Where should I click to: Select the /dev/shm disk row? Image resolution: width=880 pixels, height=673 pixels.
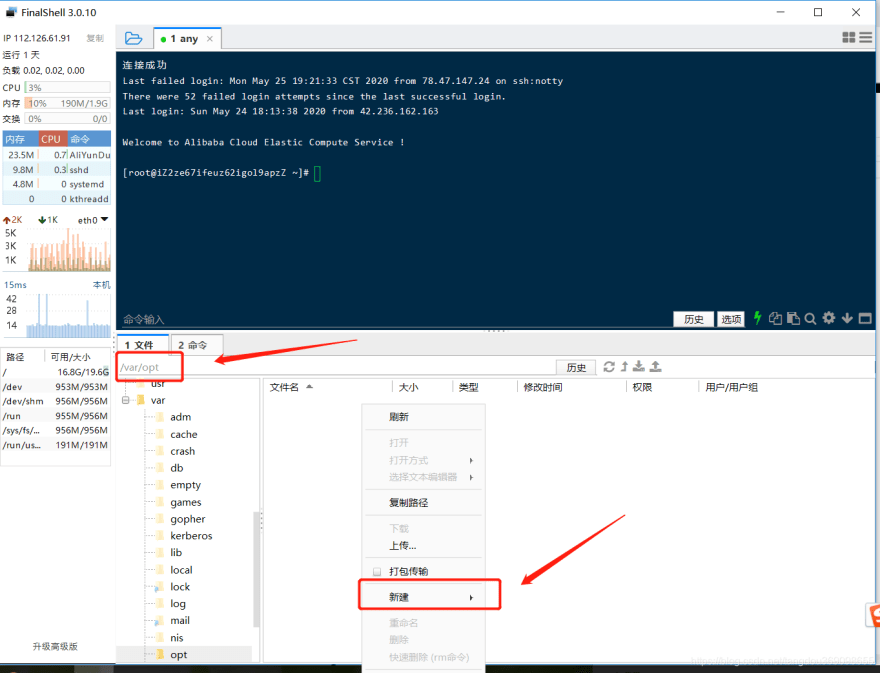(56, 401)
